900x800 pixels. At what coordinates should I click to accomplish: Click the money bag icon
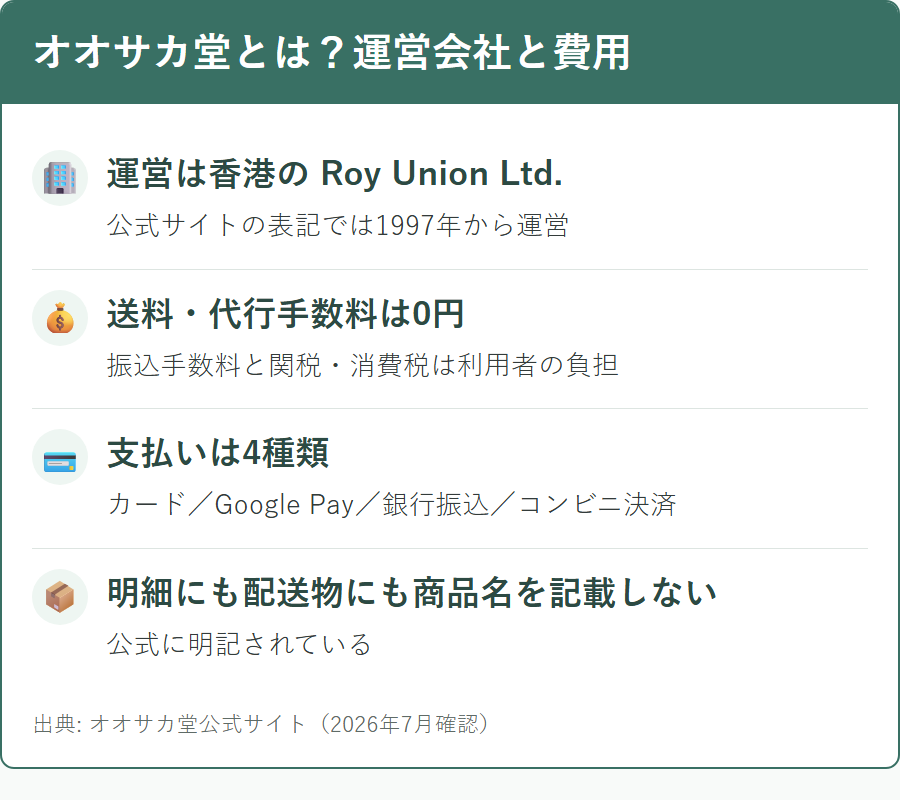point(60,318)
